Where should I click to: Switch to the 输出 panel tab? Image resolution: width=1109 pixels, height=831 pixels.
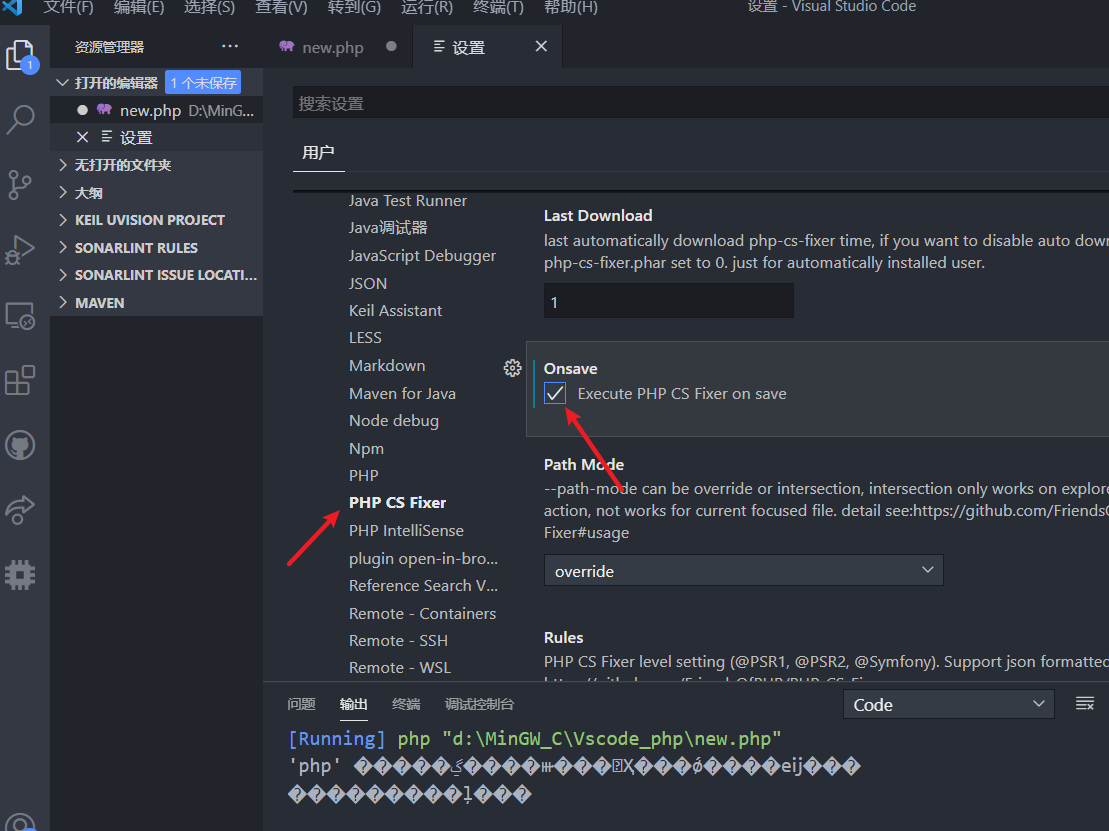point(354,704)
